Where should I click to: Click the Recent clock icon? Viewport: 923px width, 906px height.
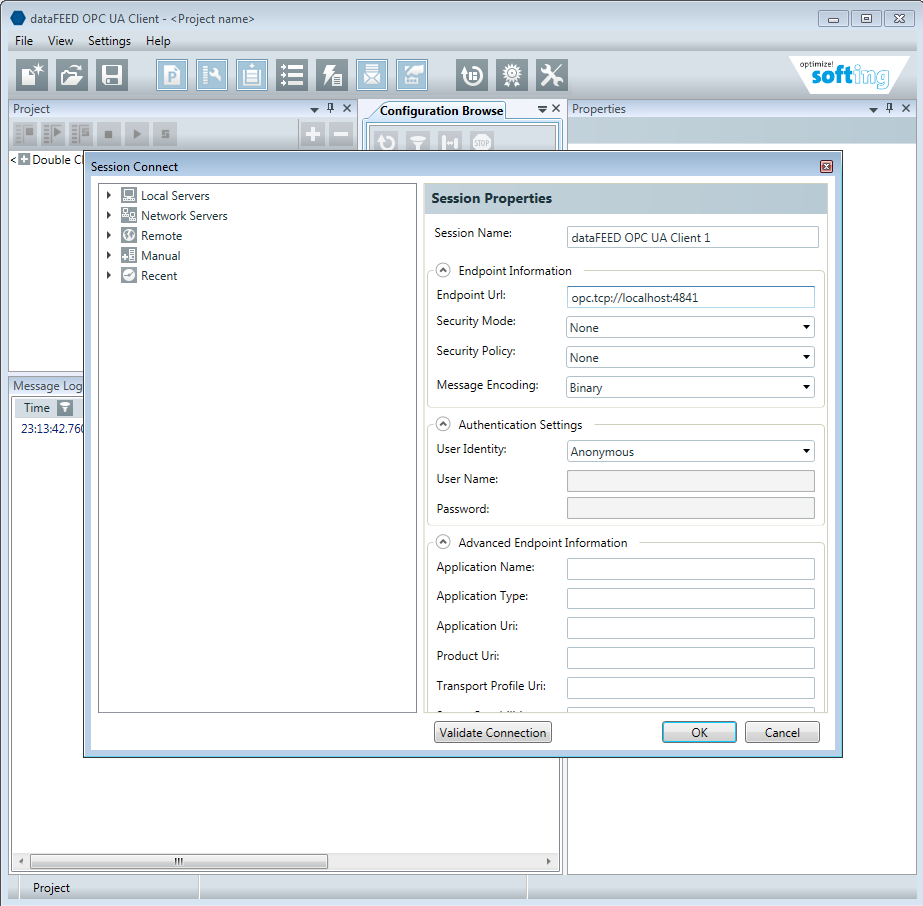[129, 275]
